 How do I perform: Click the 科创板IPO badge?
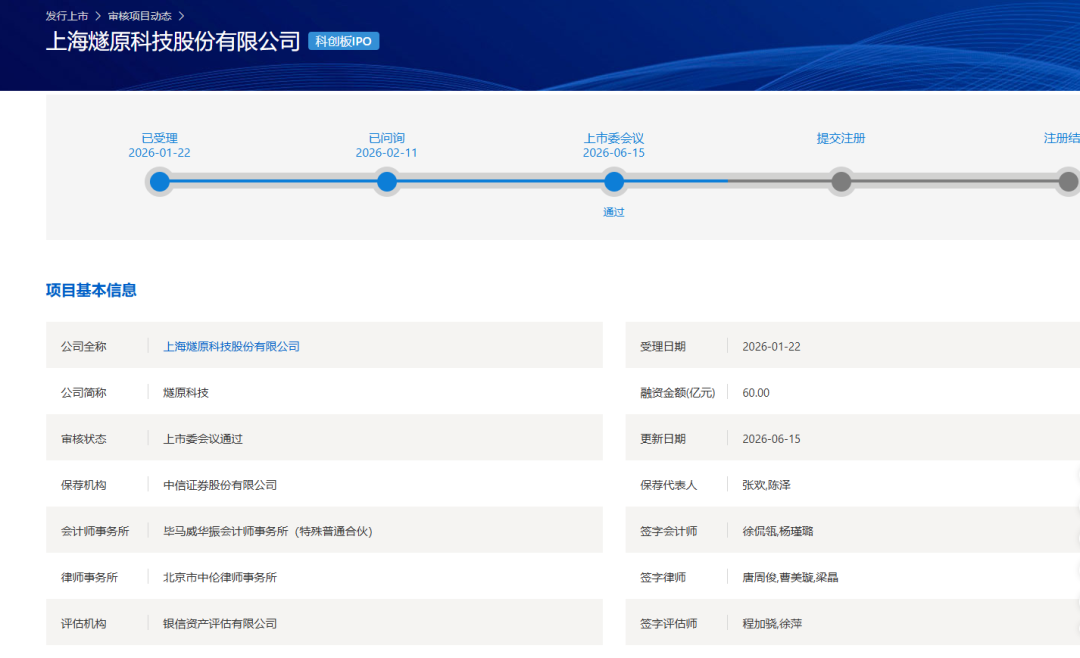[x=344, y=41]
